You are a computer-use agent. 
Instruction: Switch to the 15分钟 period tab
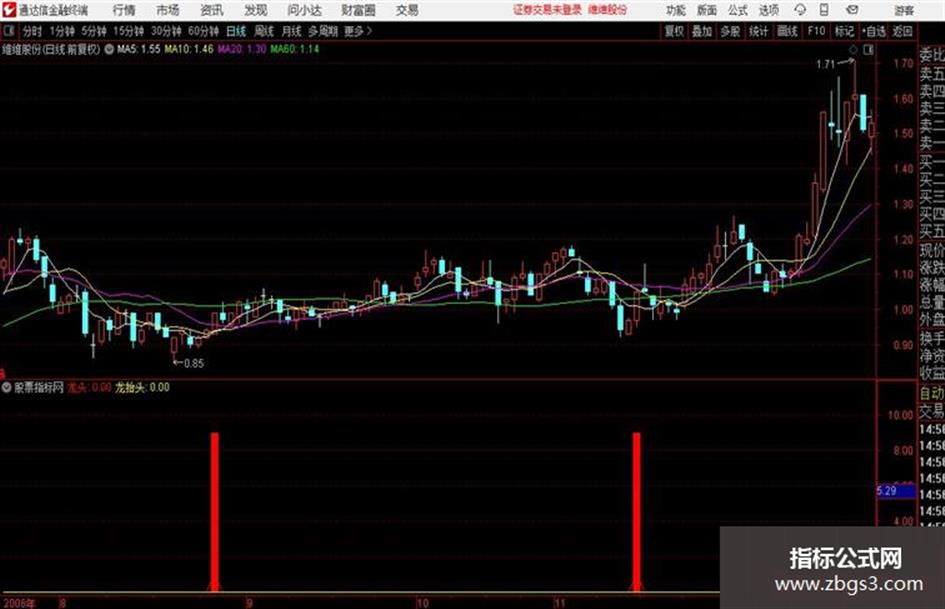click(129, 31)
